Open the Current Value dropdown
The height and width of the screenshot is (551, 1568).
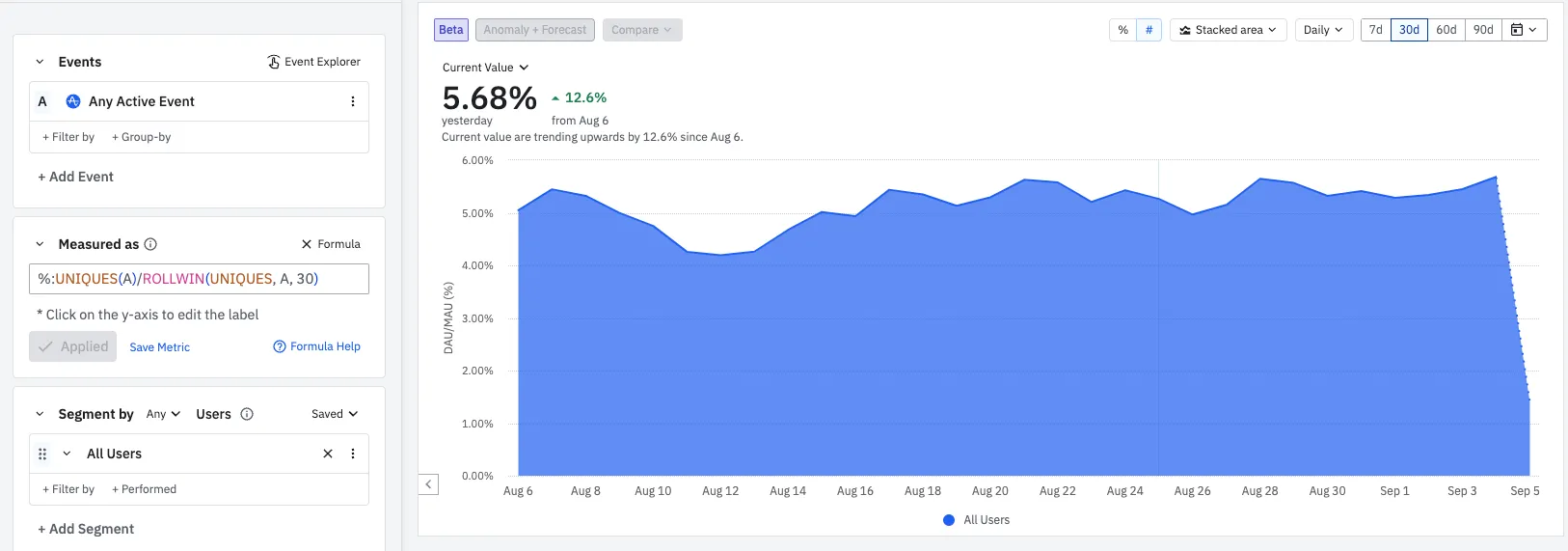[485, 68]
